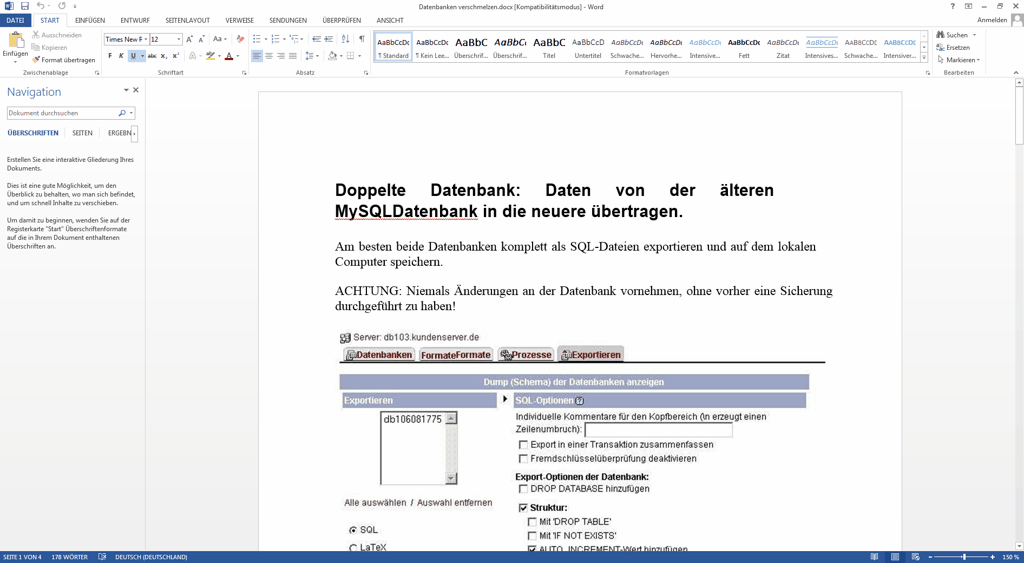
Task: Toggle italic formatting
Action: (121, 57)
